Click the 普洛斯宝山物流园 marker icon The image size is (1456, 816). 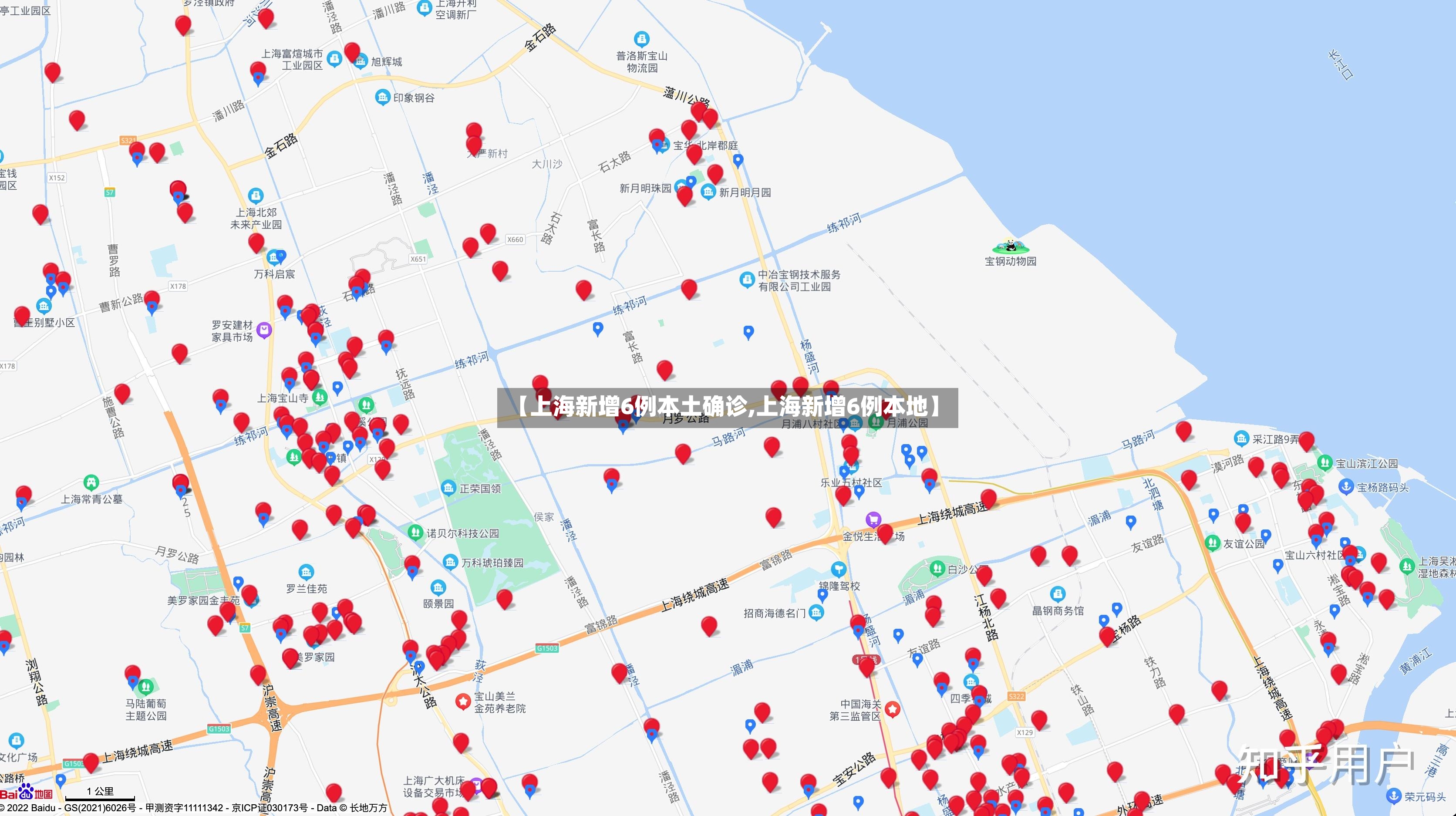pos(641,39)
